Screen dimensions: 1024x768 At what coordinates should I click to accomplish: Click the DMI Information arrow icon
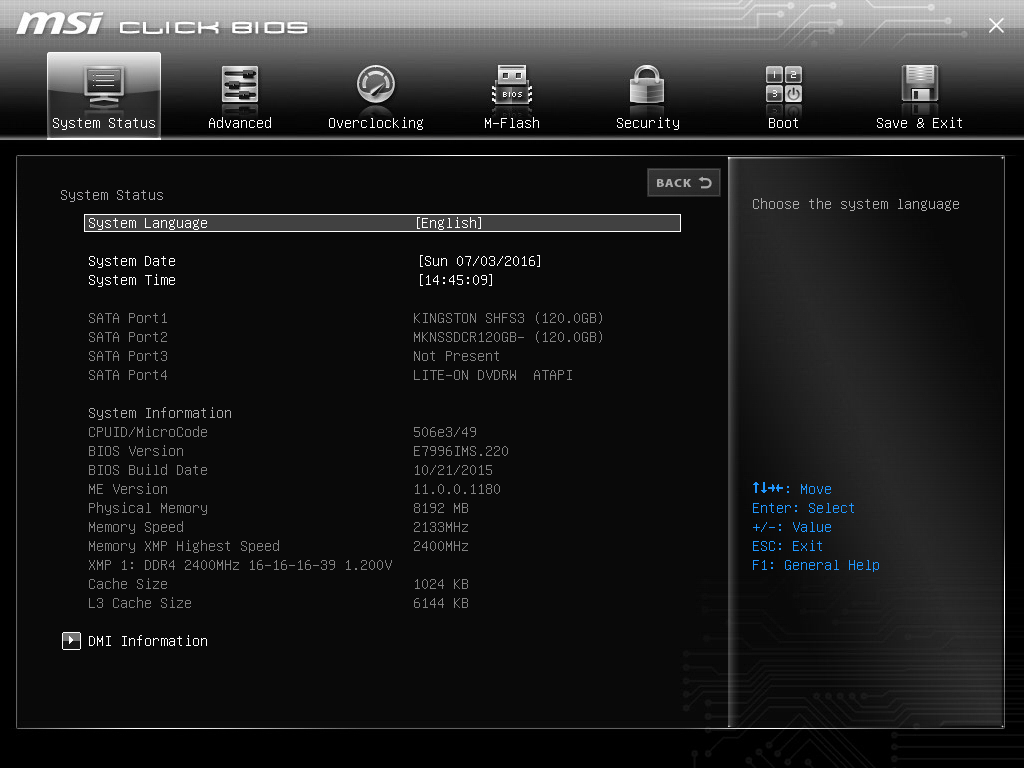coord(71,641)
